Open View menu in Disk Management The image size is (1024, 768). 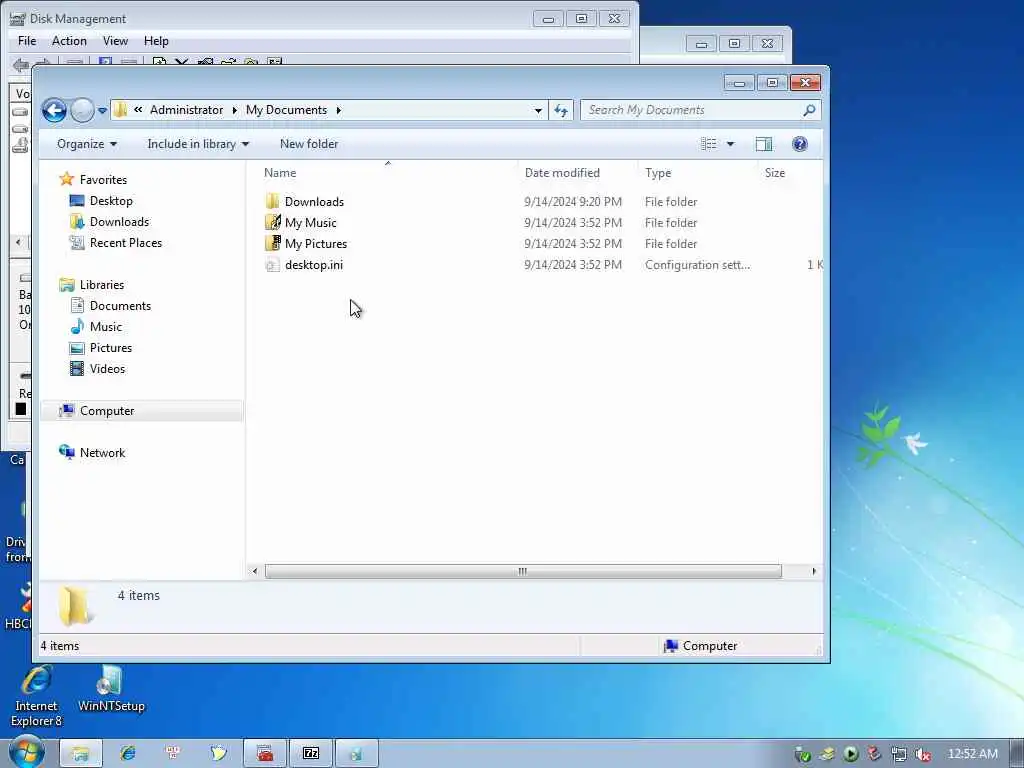(x=115, y=40)
